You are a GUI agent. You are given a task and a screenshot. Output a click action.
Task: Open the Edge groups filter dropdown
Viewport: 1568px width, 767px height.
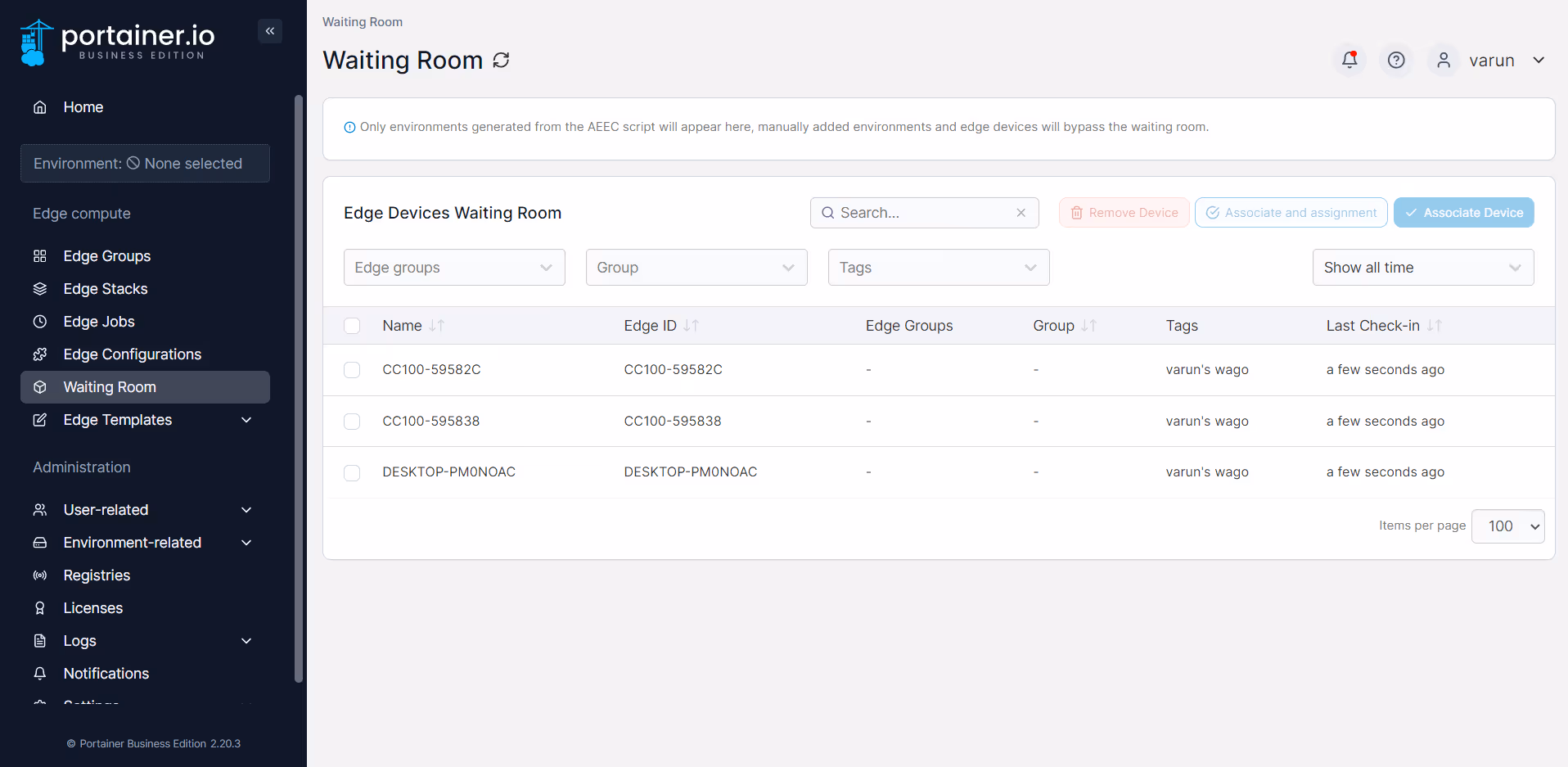tap(454, 268)
